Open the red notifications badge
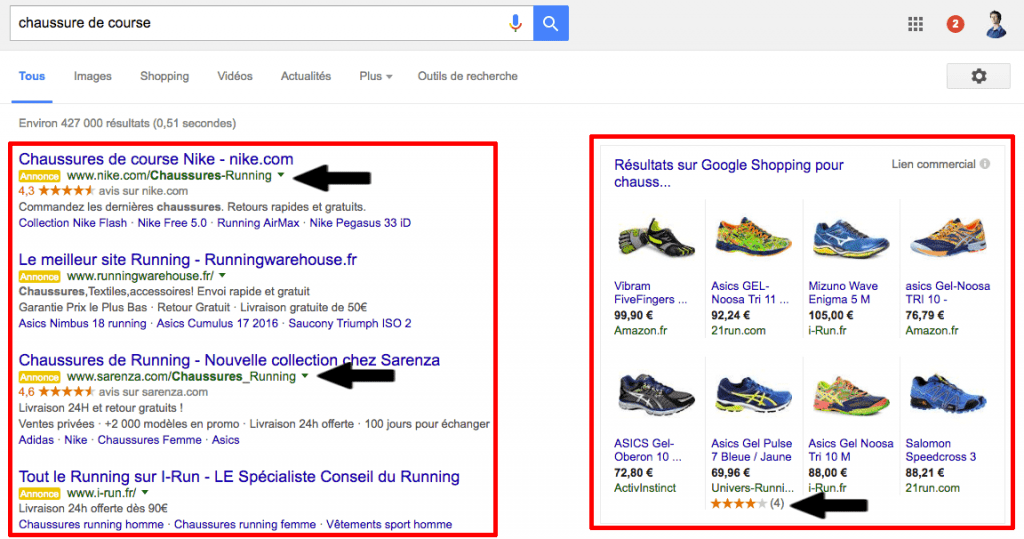Viewport: 1024px width, 539px height. click(x=955, y=24)
